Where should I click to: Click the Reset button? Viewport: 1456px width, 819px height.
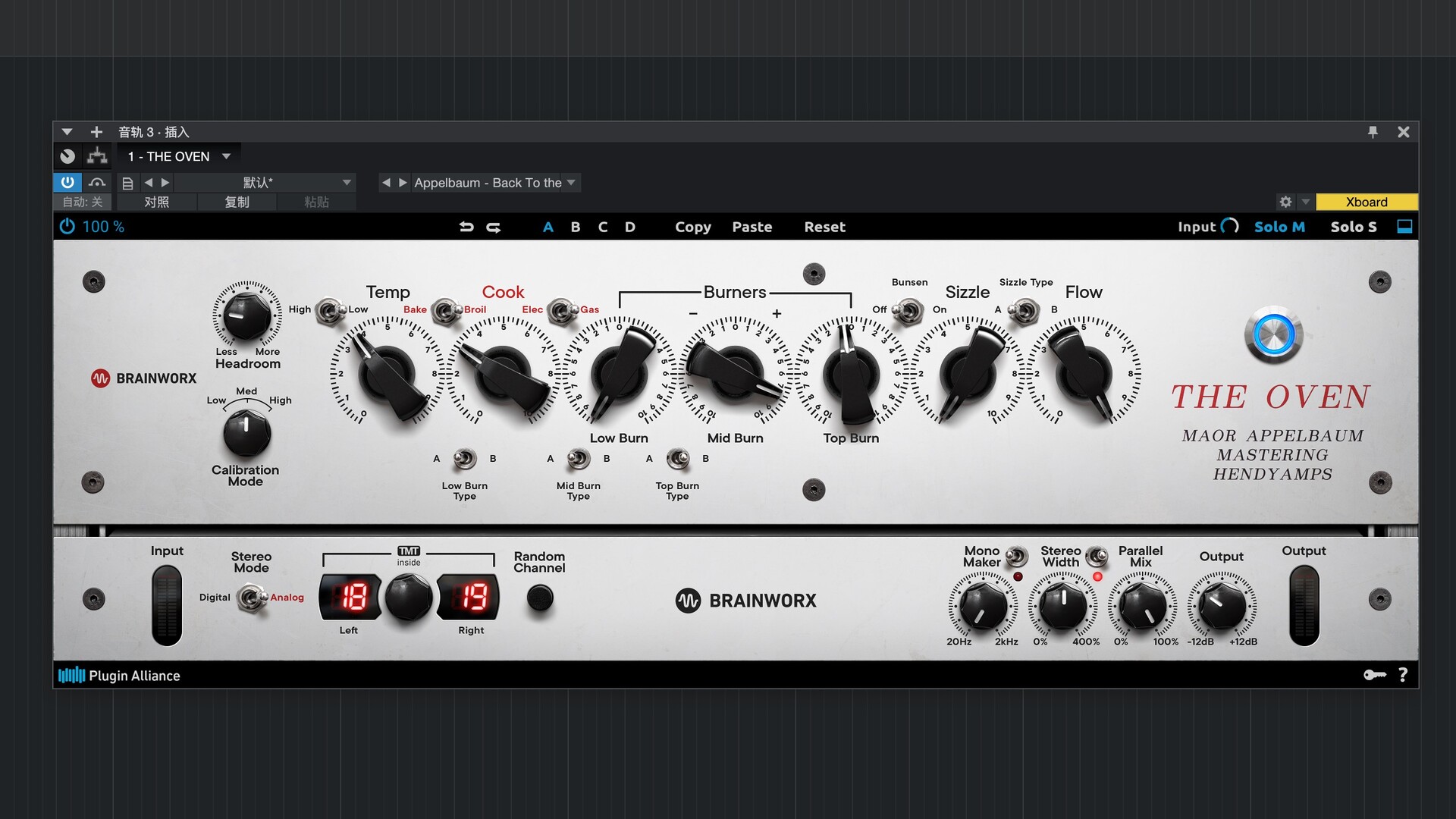(825, 227)
